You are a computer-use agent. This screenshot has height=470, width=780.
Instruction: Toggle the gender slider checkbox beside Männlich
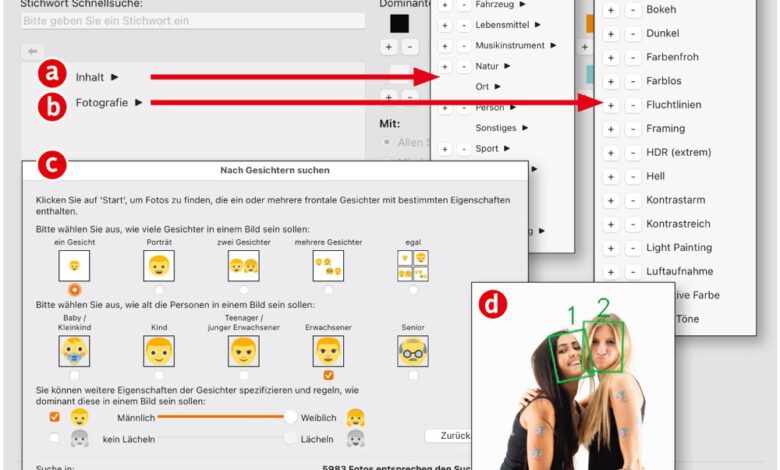(55, 417)
